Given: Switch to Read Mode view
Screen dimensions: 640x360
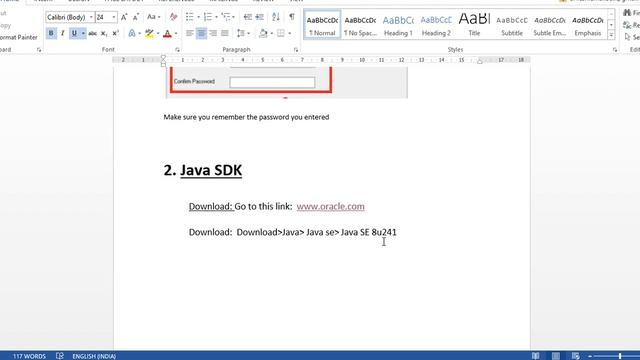Looking at the screenshot, I should [x=536, y=356].
